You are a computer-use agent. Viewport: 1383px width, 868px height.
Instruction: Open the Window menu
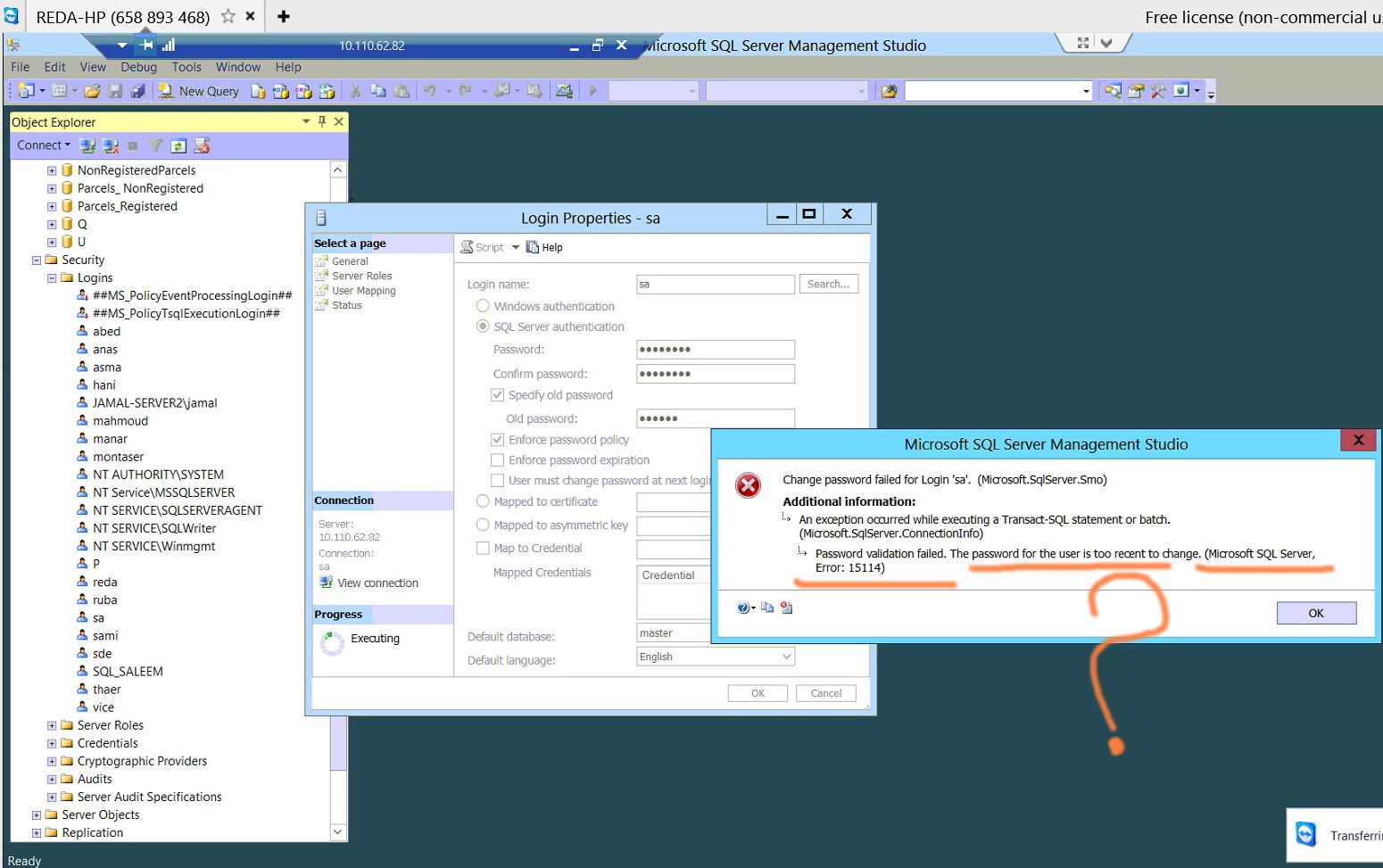238,67
